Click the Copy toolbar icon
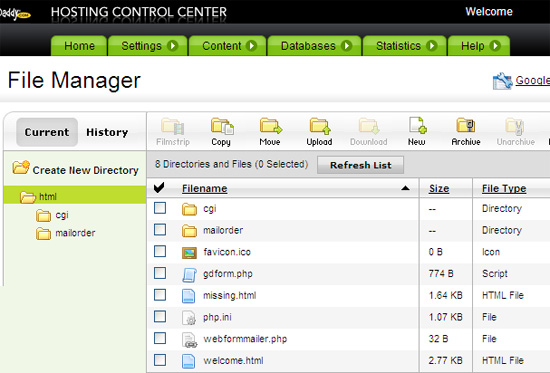 point(222,127)
